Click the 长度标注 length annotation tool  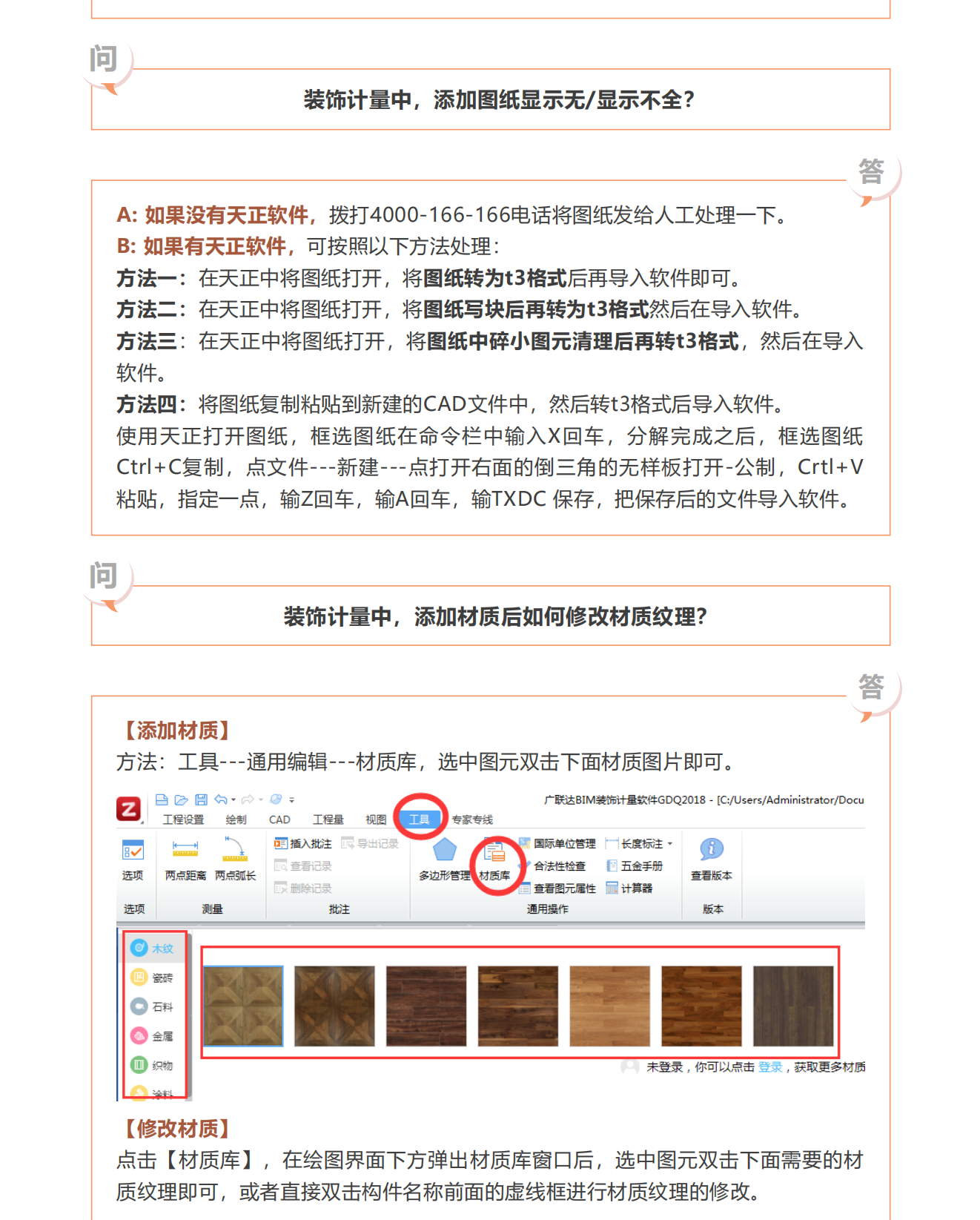(x=635, y=844)
